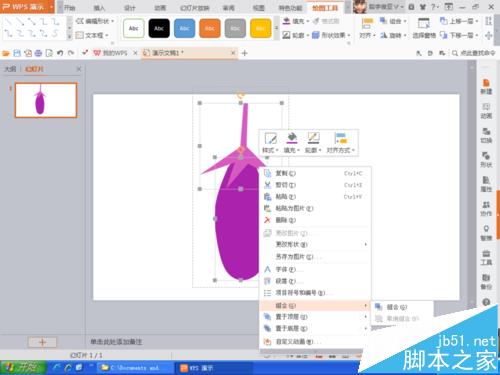Open the Paragraph dialog from the context menu
This screenshot has height=375, width=500.
point(315,281)
